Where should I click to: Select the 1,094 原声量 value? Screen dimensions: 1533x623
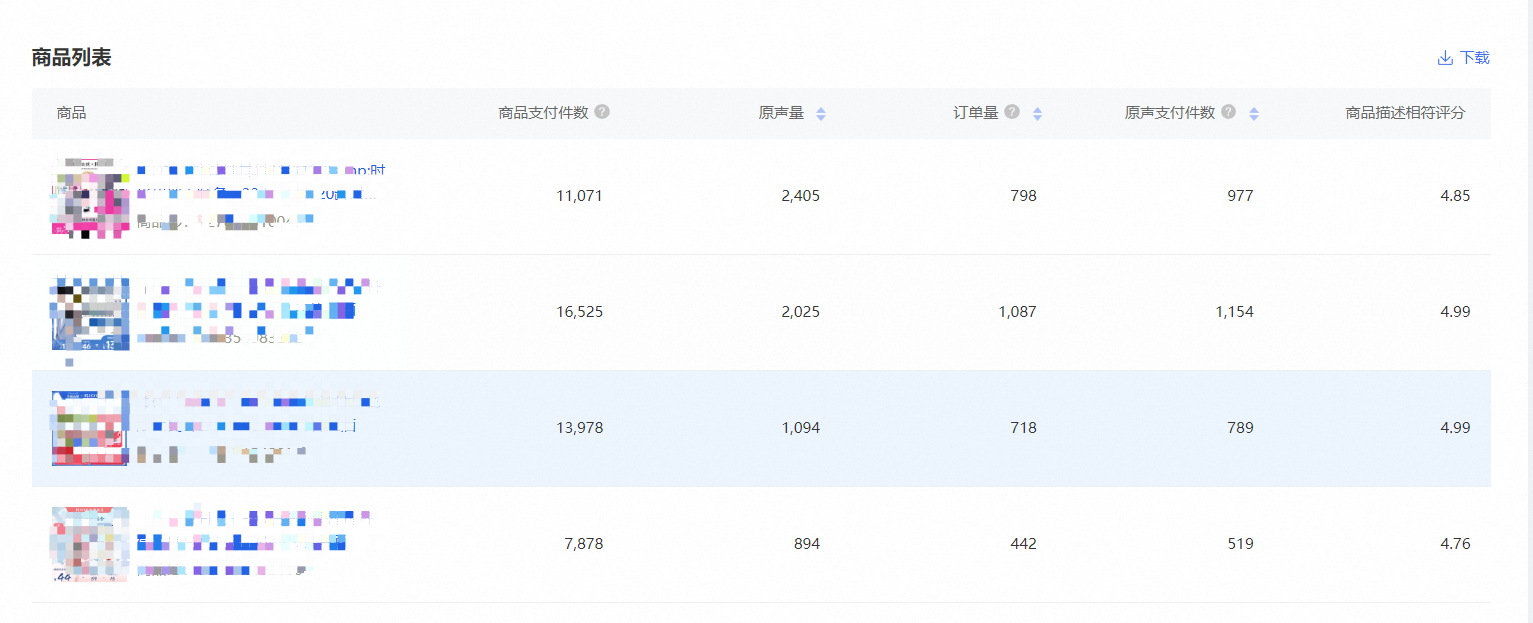pos(801,428)
